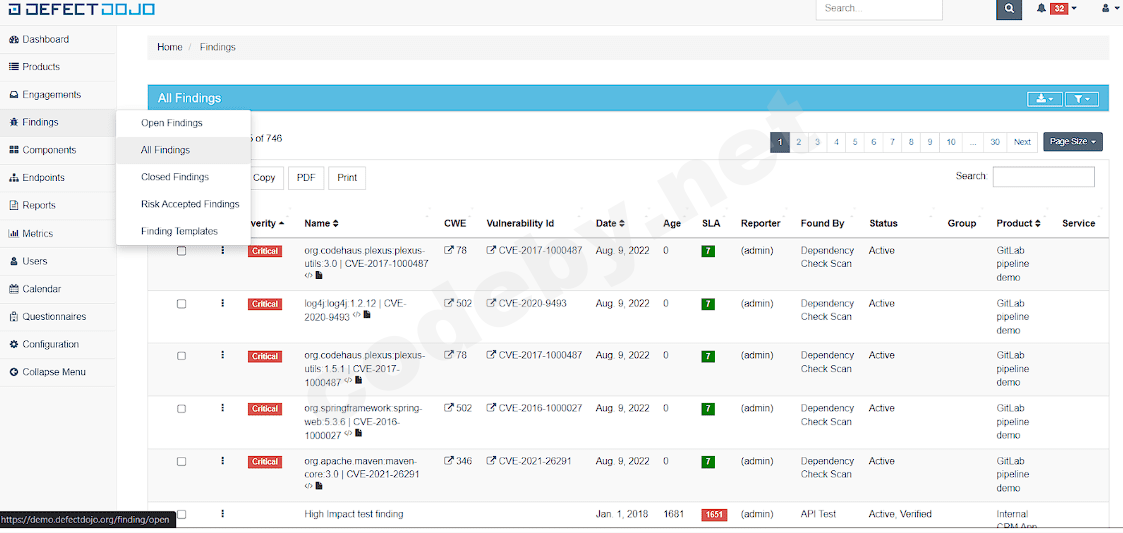This screenshot has height=533, width=1123.
Task: Click the PDF export button
Action: (x=306, y=178)
